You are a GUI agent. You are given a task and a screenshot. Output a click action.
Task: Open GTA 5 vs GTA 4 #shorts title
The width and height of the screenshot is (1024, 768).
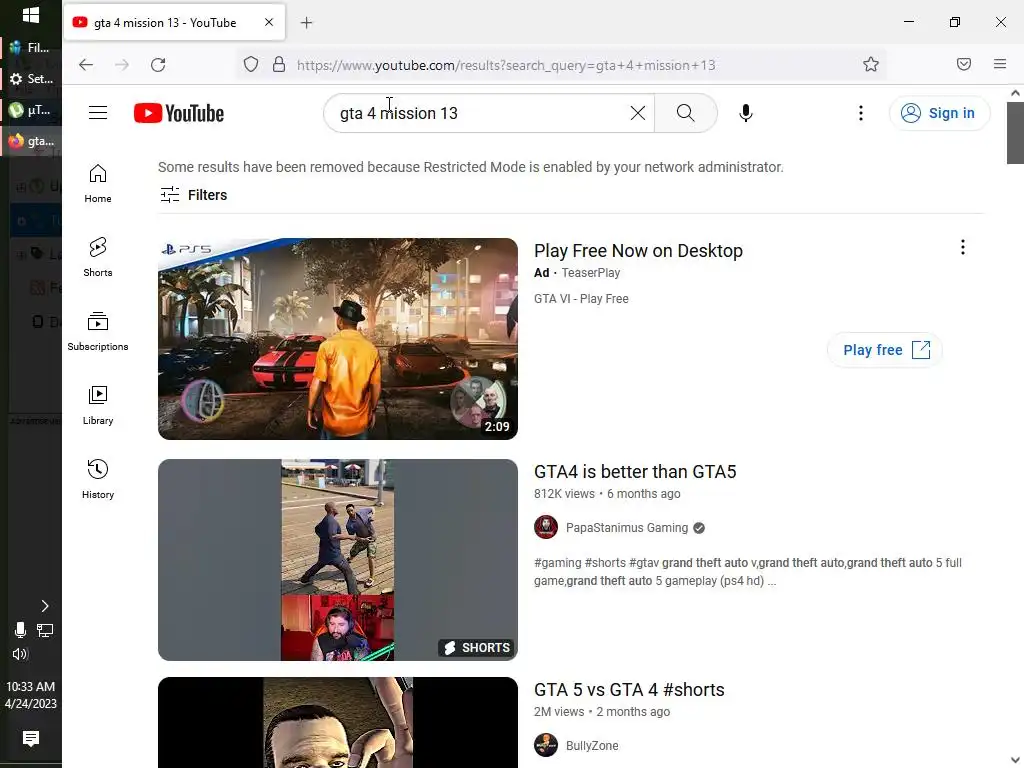(x=629, y=690)
